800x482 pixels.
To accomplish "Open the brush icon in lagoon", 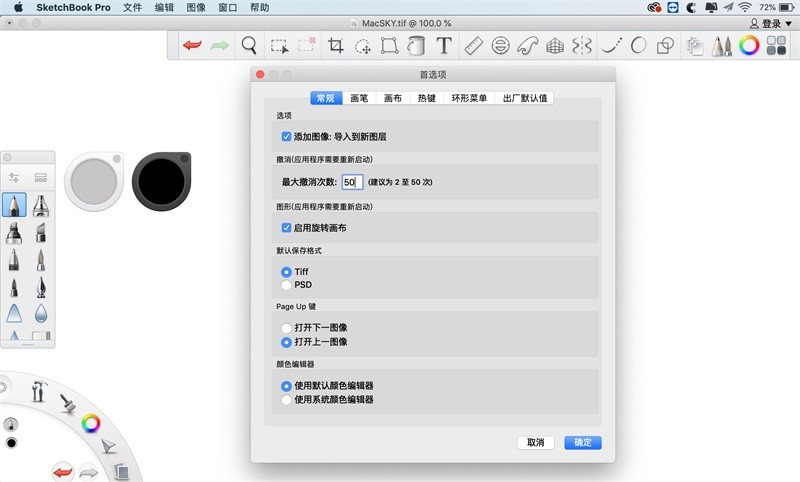I will coord(68,403).
